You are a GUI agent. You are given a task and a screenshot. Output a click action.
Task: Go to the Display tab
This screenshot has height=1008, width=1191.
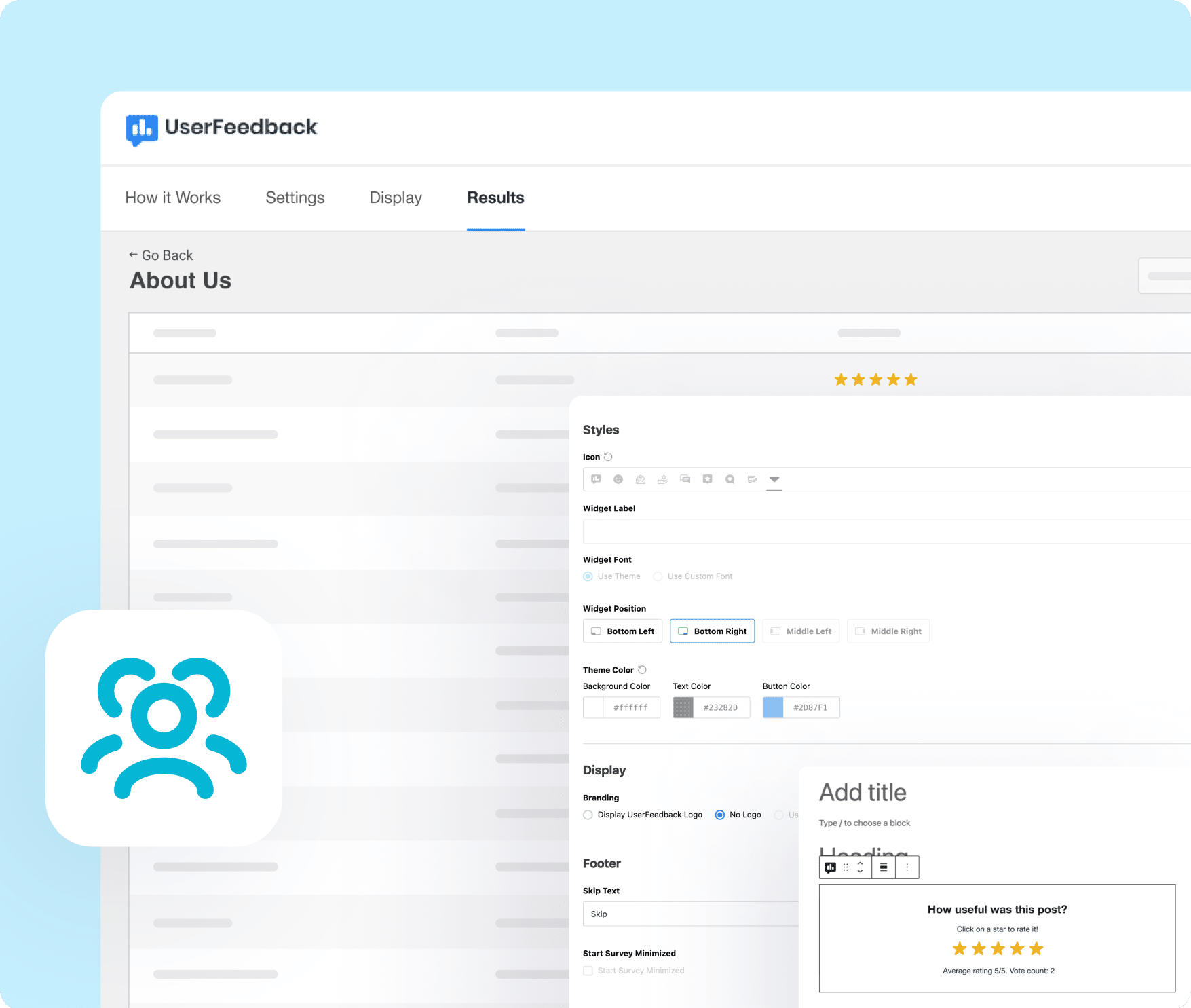[x=396, y=198]
